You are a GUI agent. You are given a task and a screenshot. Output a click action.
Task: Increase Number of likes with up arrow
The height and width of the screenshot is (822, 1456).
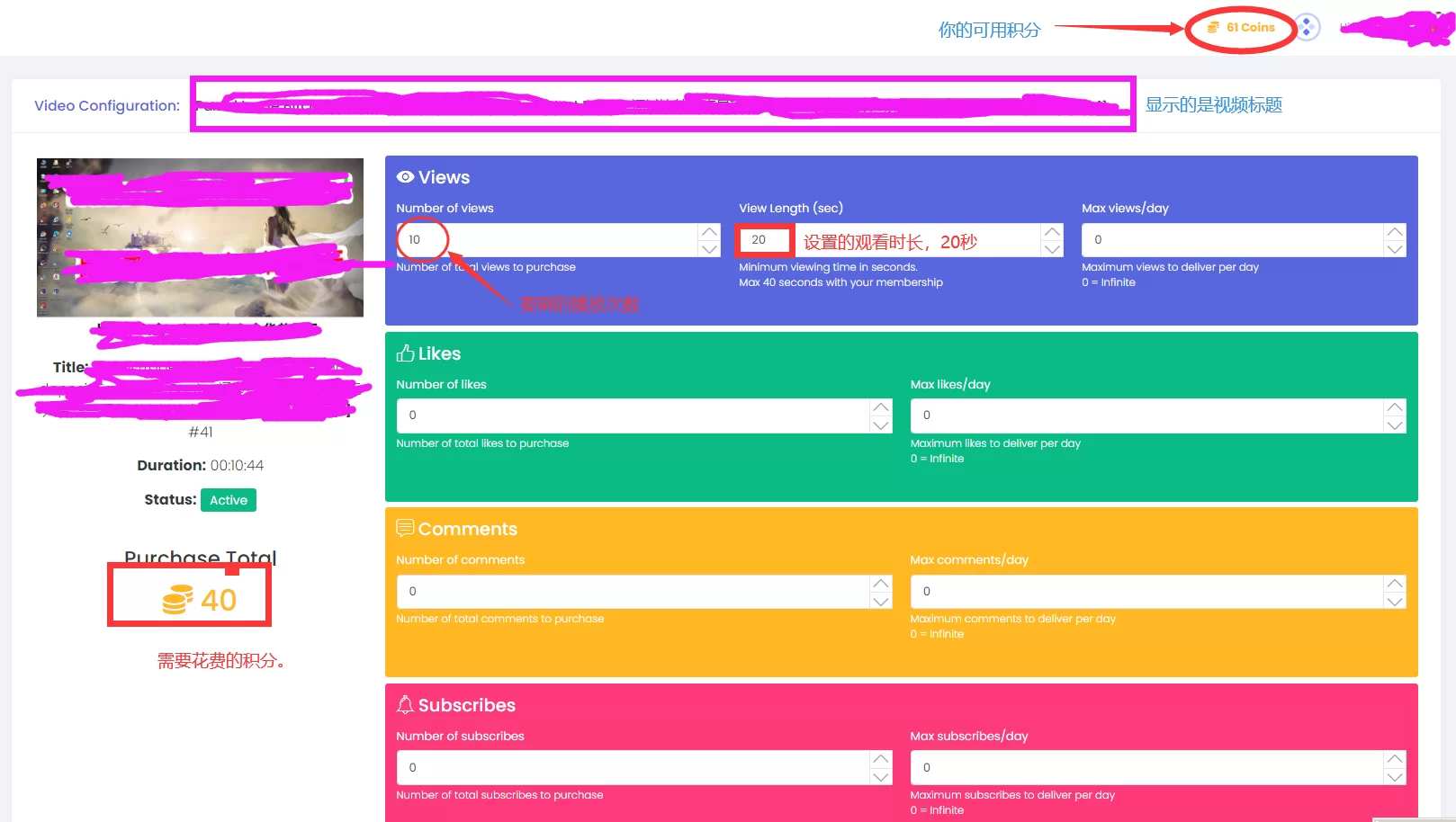click(881, 407)
